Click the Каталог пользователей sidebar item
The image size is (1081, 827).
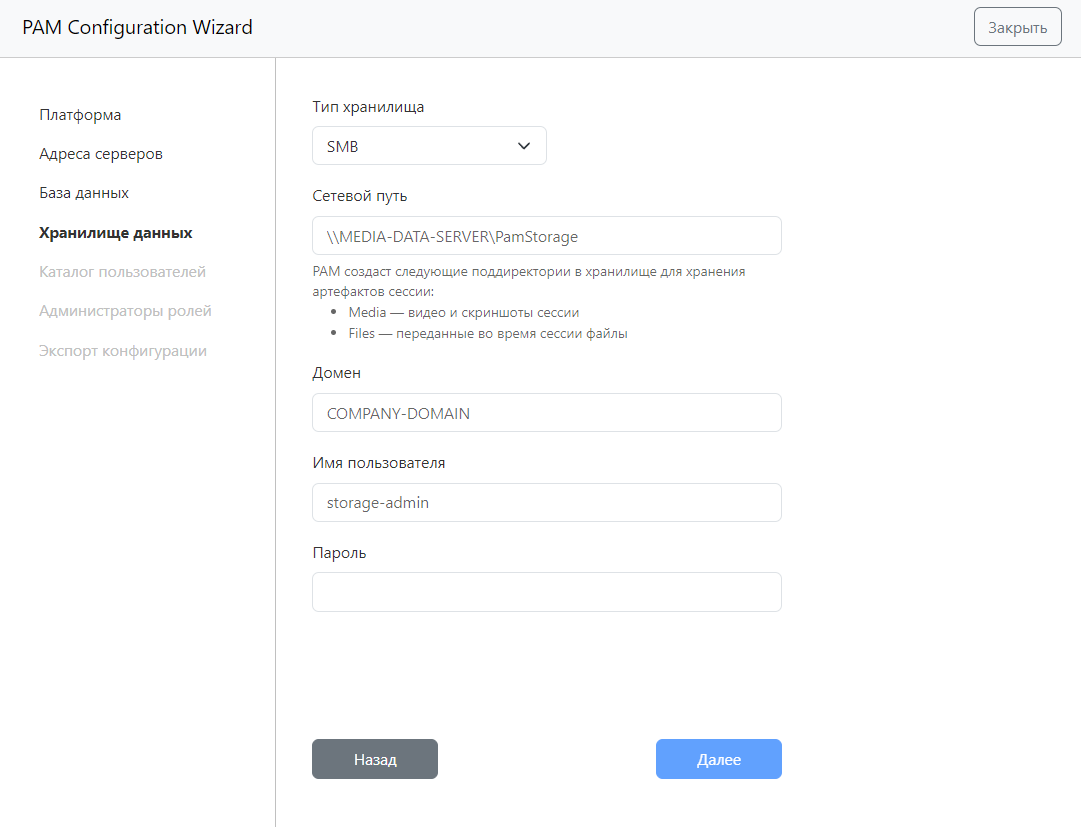click(x=122, y=272)
